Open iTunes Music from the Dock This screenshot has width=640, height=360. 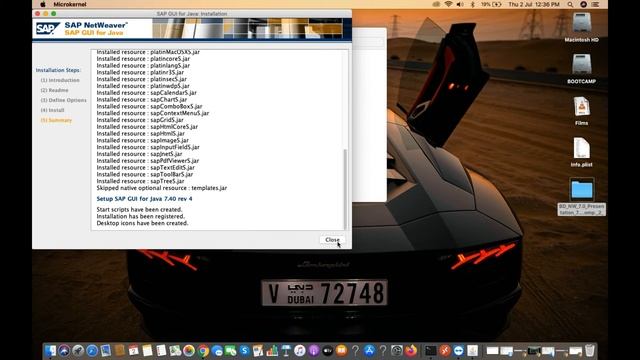[300, 351]
